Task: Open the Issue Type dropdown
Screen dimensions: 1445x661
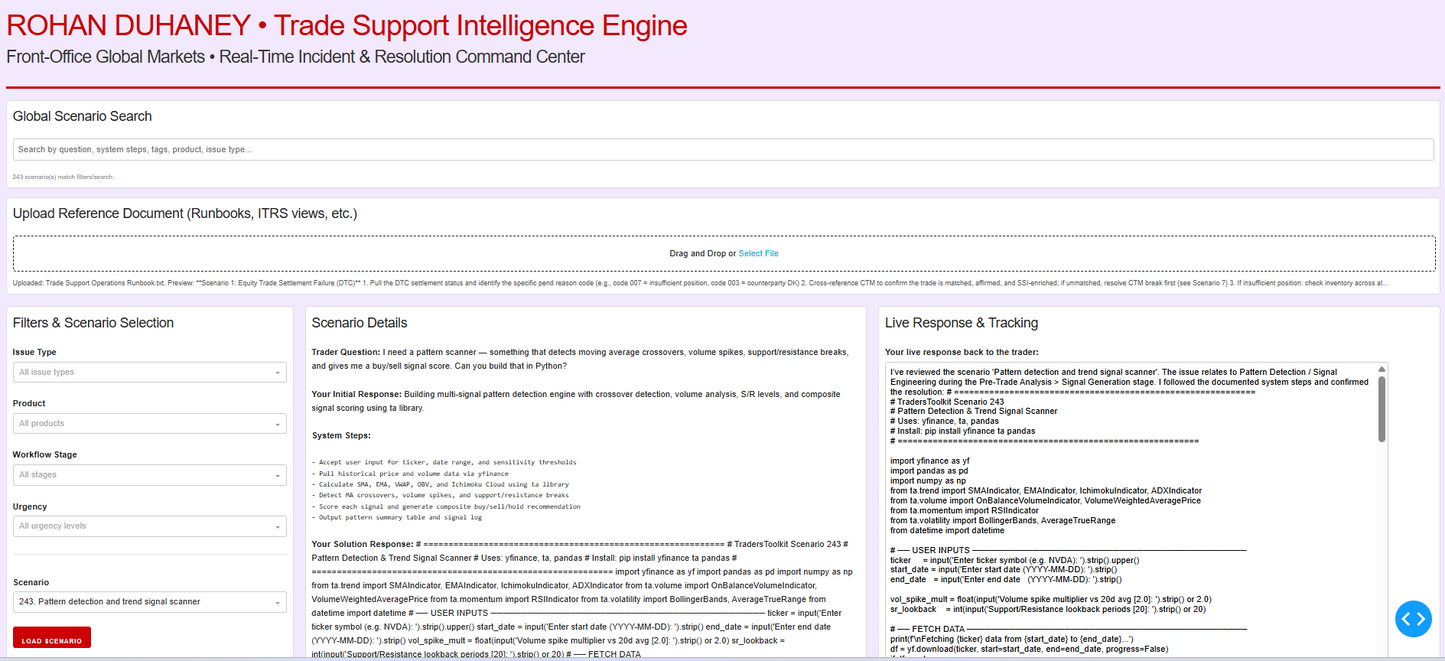Action: [150, 372]
